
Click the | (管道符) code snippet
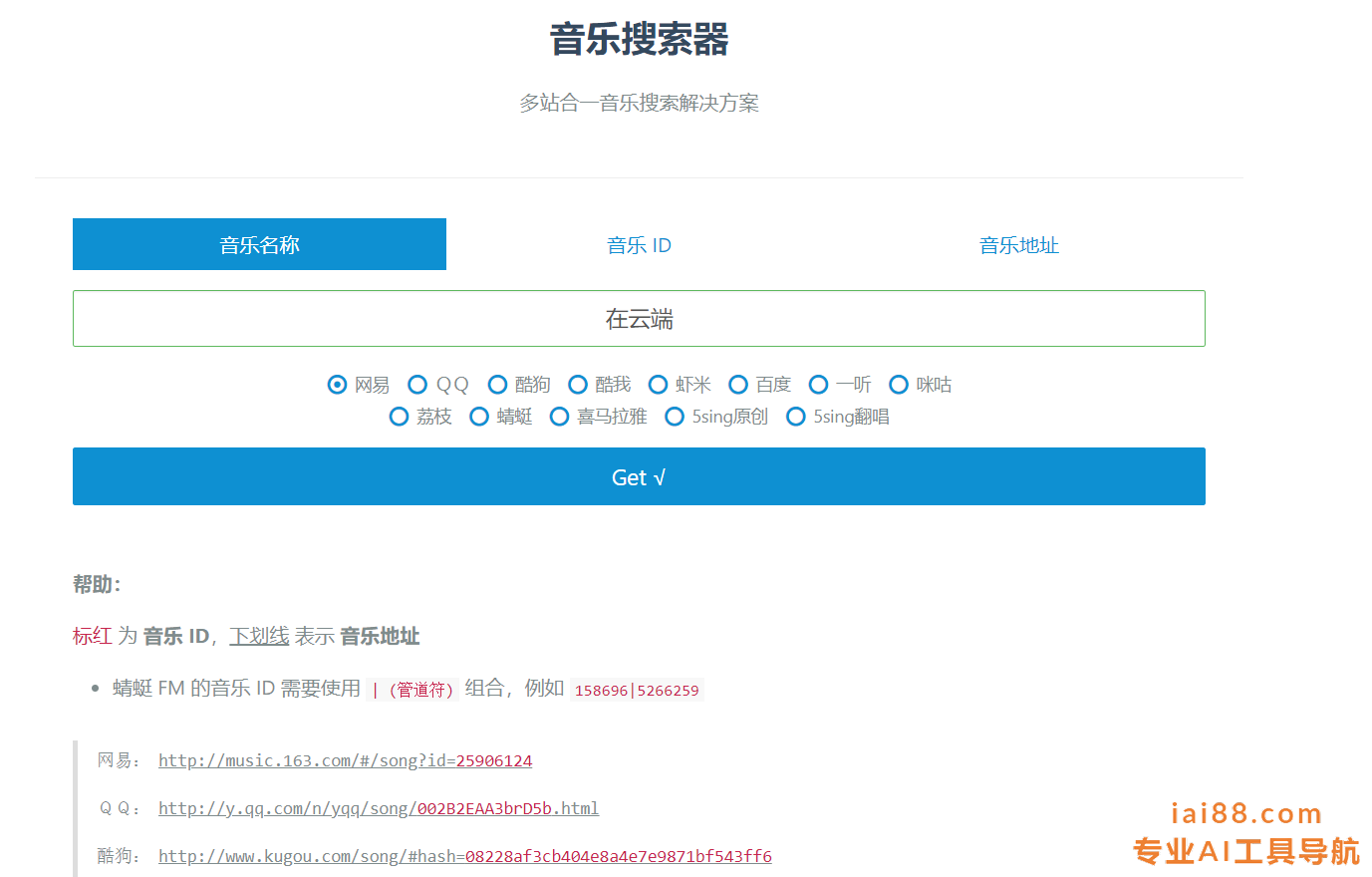click(x=412, y=690)
